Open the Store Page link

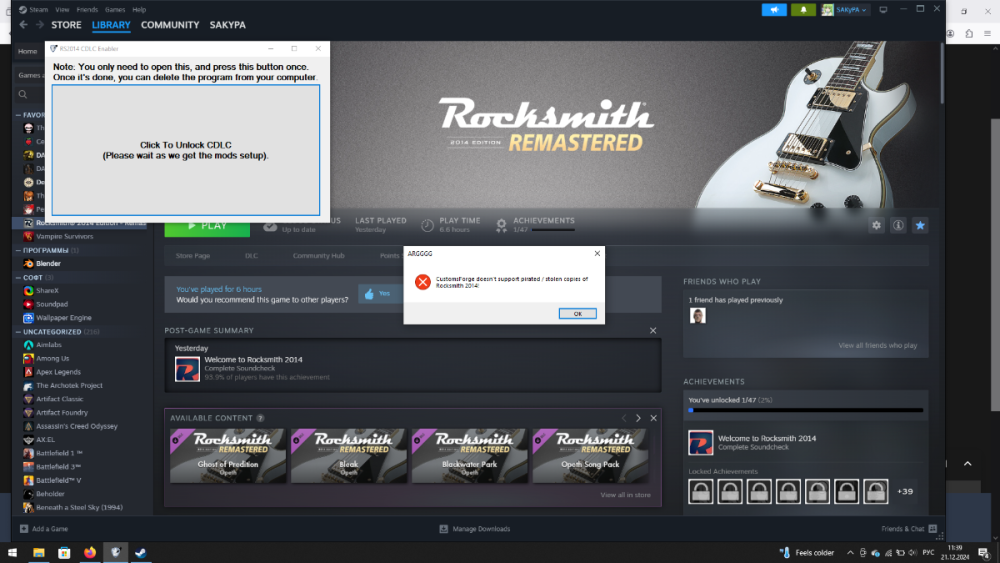tap(193, 256)
